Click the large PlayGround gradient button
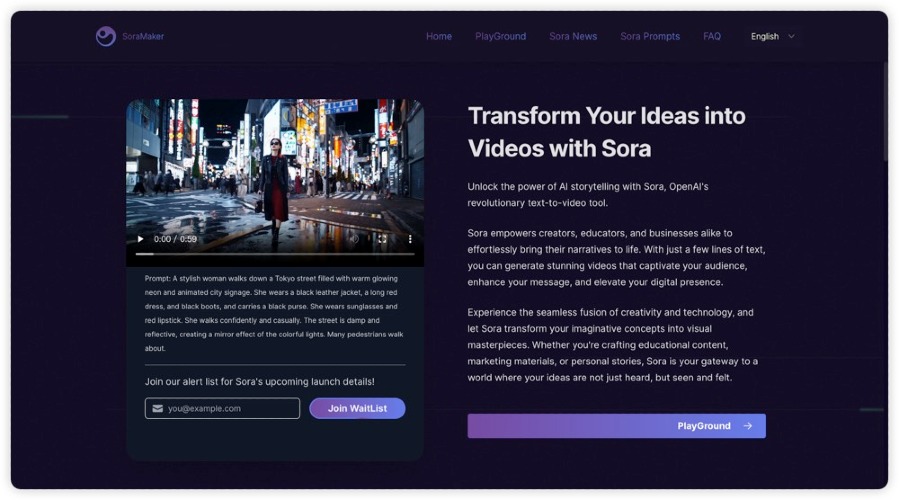This screenshot has width=899, height=500. (616, 426)
